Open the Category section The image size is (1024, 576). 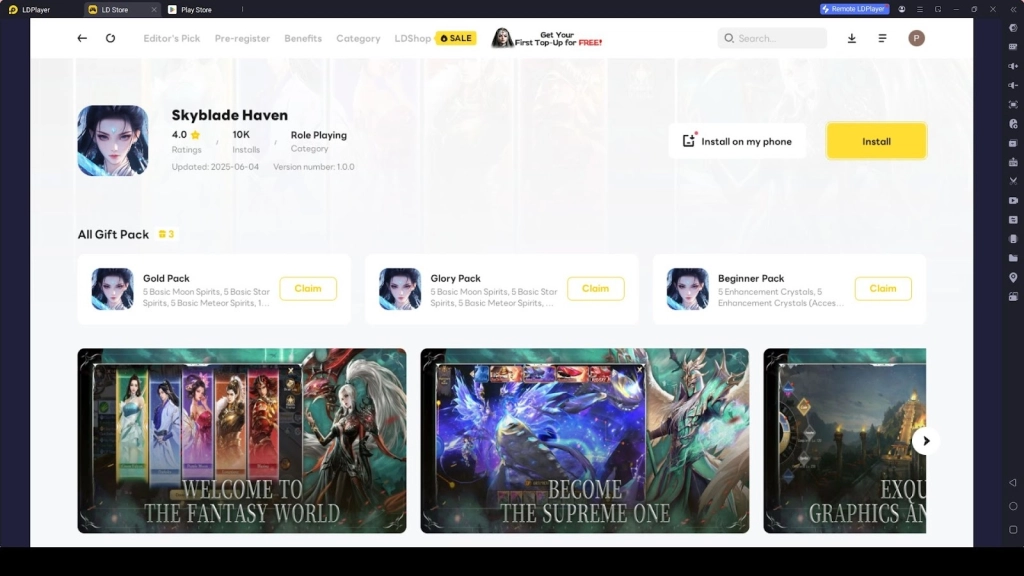point(358,38)
